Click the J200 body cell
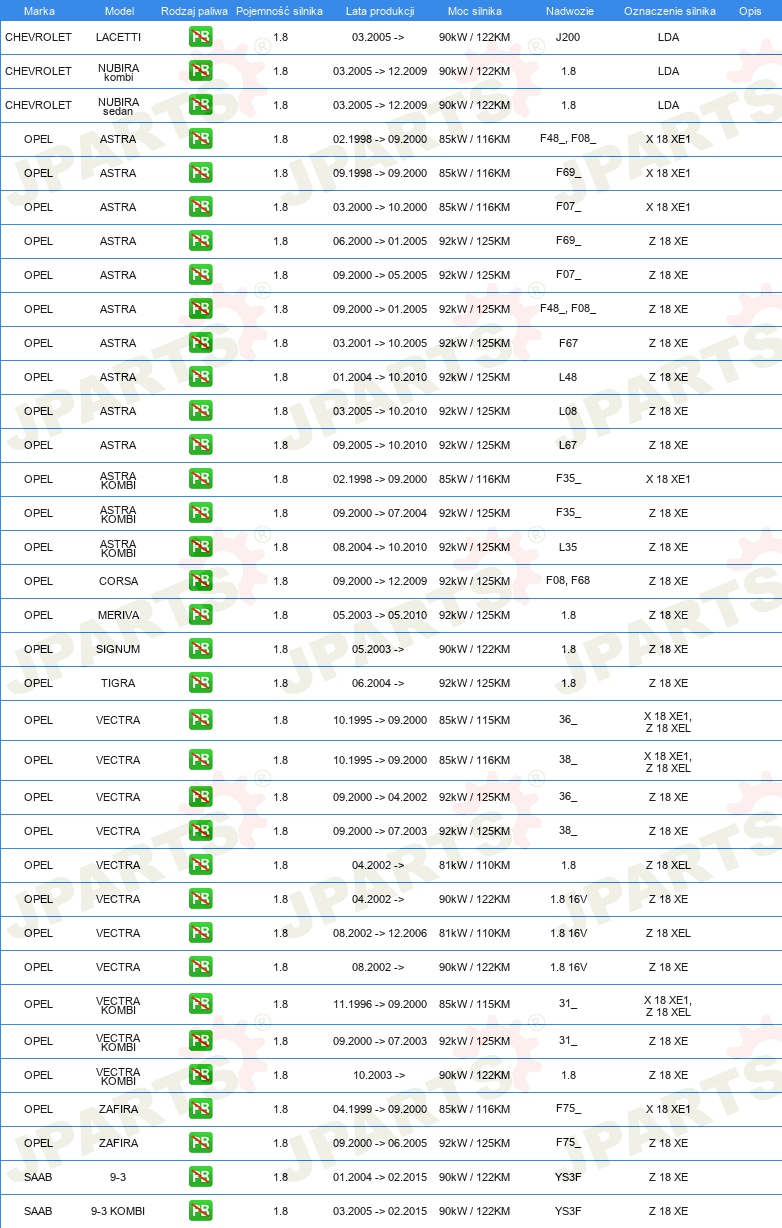 [x=568, y=37]
